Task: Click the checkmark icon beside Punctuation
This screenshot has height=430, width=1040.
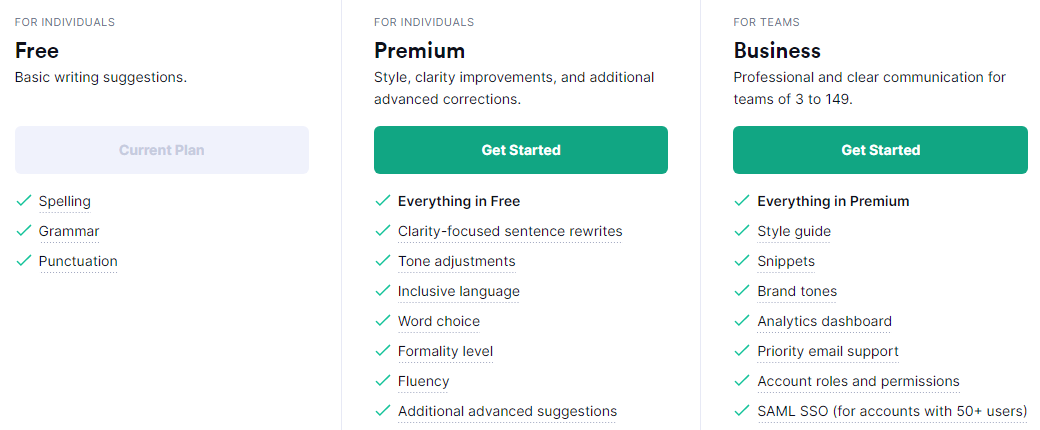Action: tap(24, 261)
